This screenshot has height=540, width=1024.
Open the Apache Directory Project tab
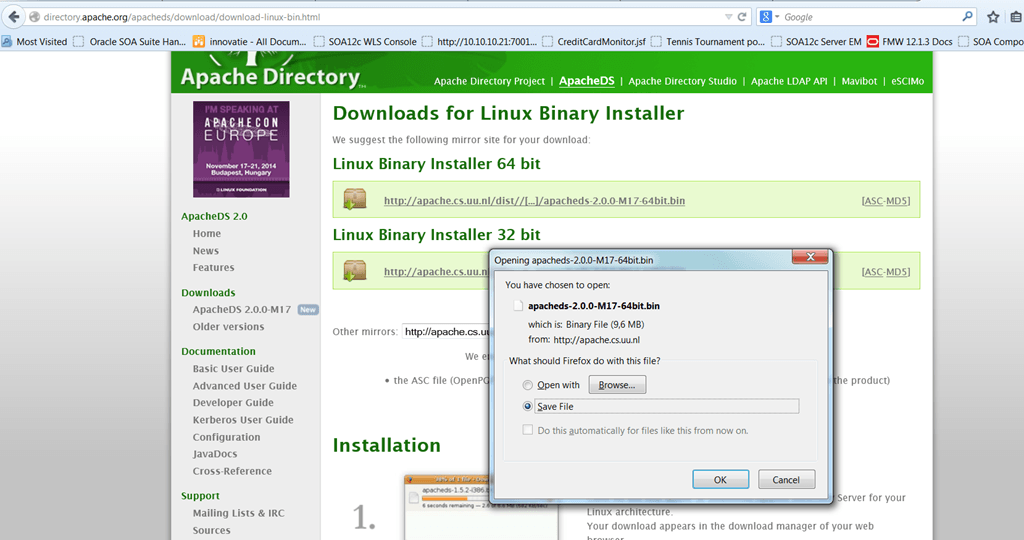[489, 82]
